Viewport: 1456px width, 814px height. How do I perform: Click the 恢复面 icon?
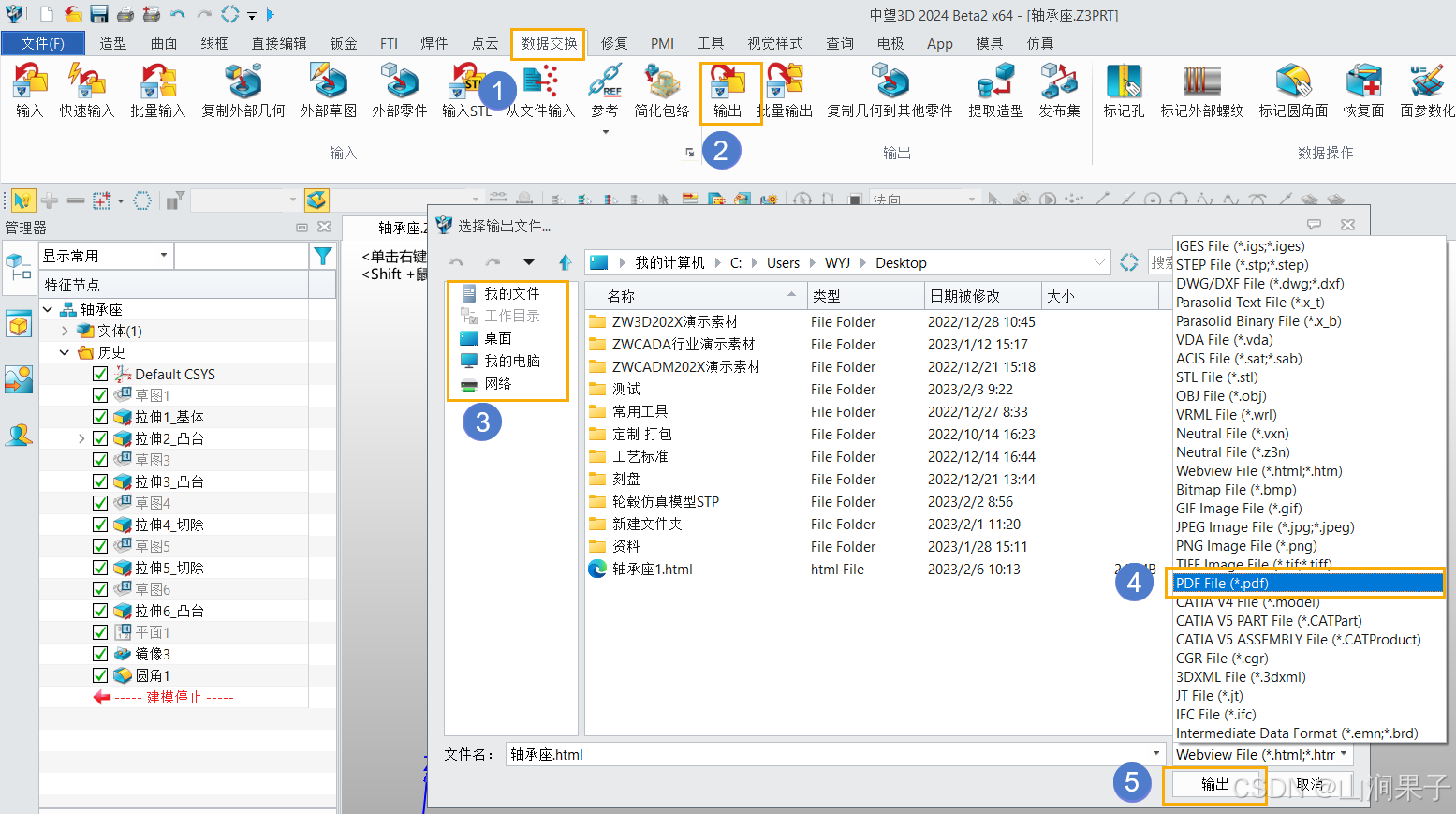[x=1363, y=91]
